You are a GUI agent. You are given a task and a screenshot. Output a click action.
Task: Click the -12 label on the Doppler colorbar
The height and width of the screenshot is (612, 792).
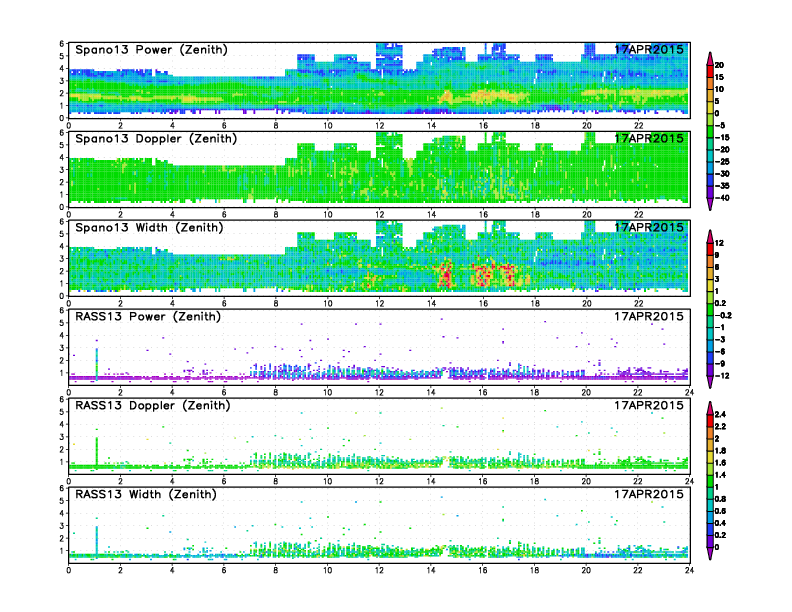click(722, 376)
